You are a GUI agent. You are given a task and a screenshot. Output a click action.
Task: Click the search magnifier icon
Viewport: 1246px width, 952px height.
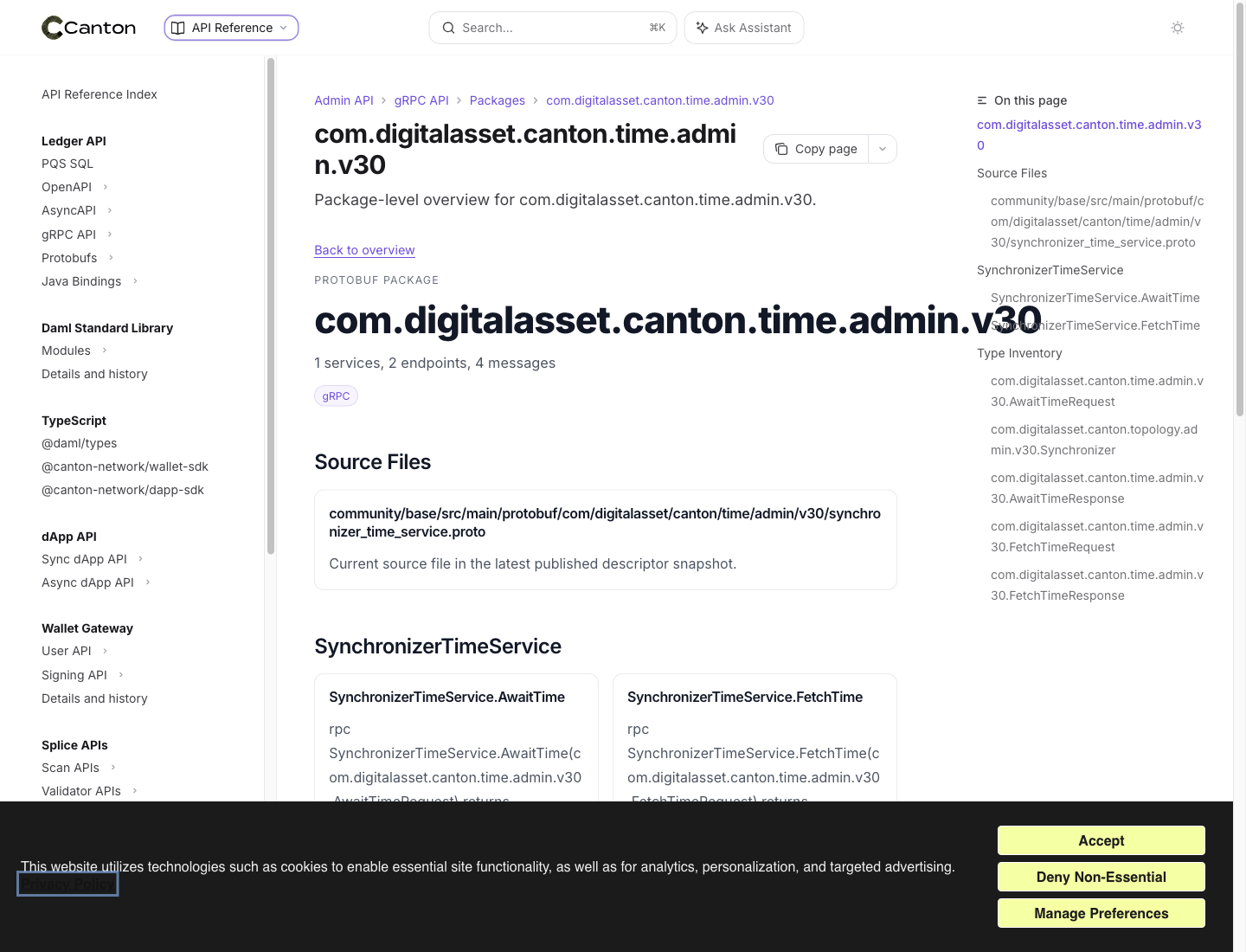[448, 28]
